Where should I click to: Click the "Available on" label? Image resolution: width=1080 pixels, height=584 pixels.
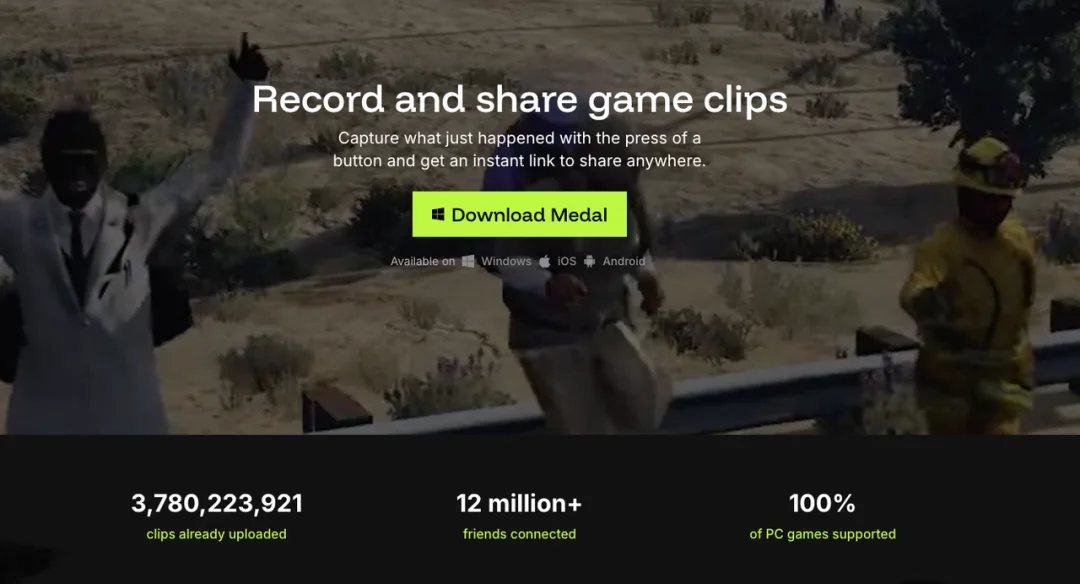pyautogui.click(x=423, y=261)
